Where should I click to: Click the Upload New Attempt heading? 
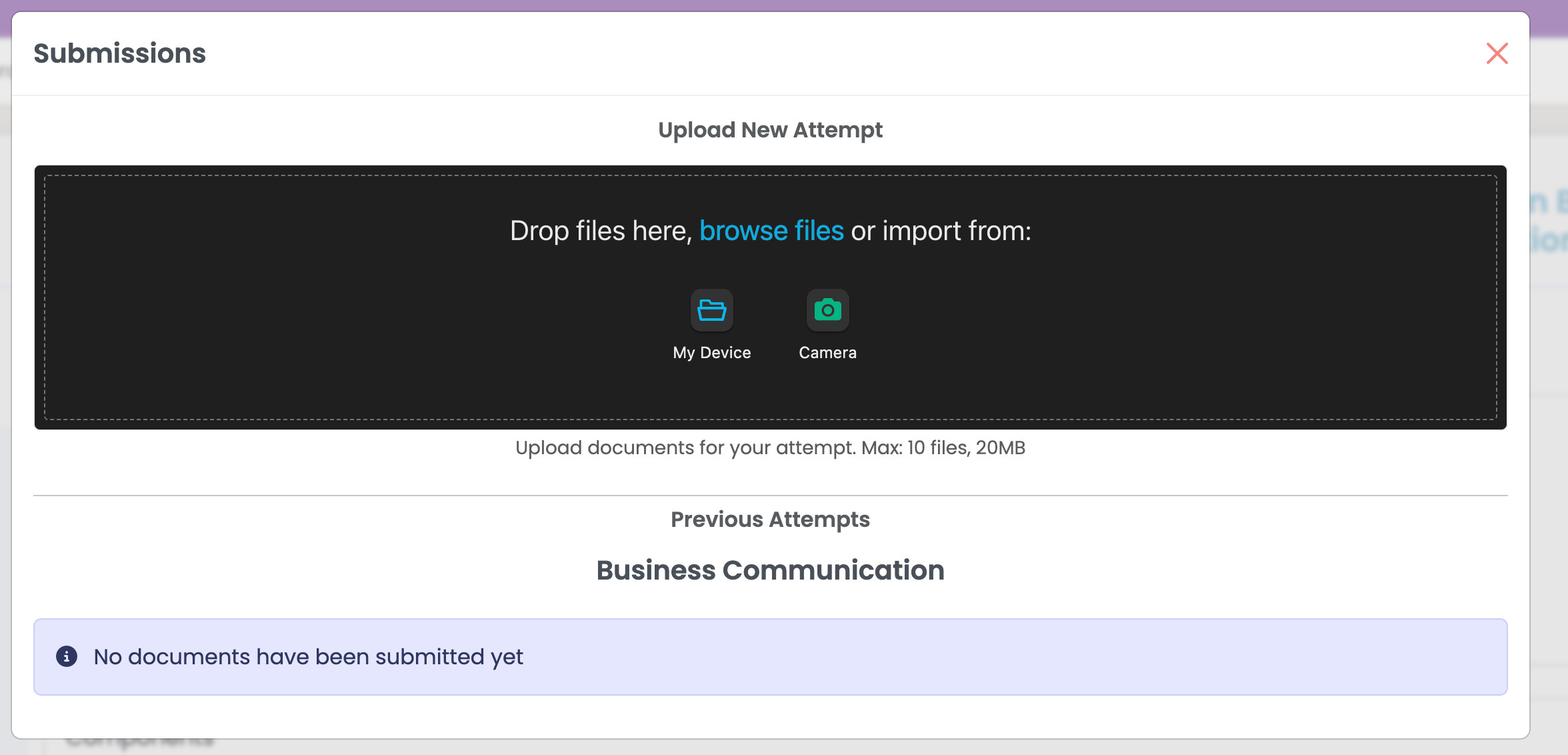(770, 130)
